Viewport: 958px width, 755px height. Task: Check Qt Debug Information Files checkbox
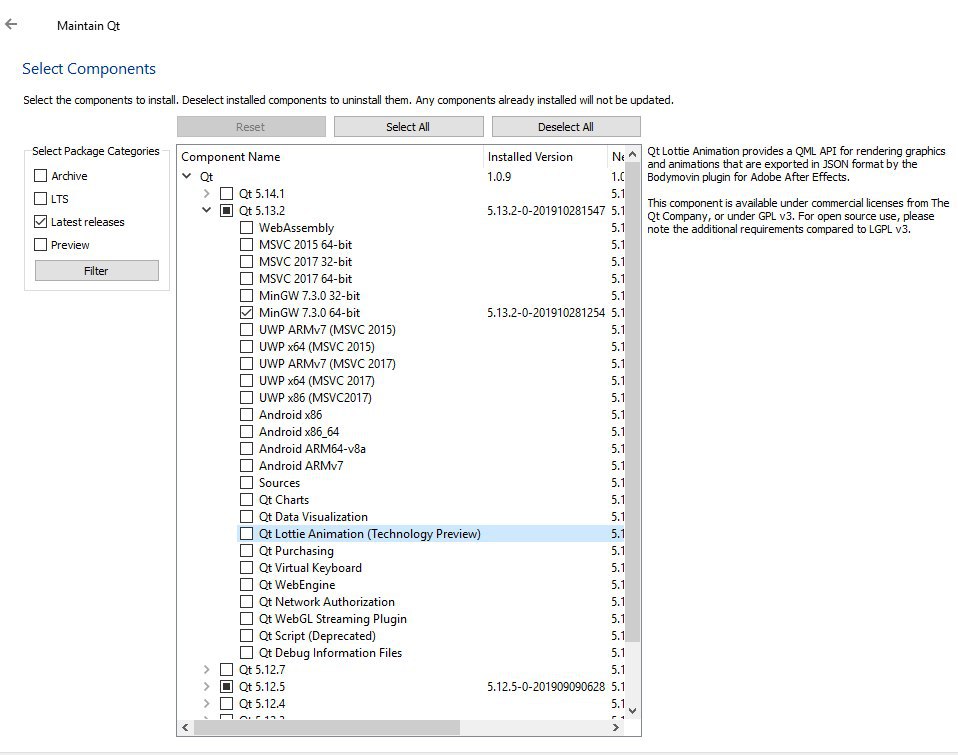[246, 653]
